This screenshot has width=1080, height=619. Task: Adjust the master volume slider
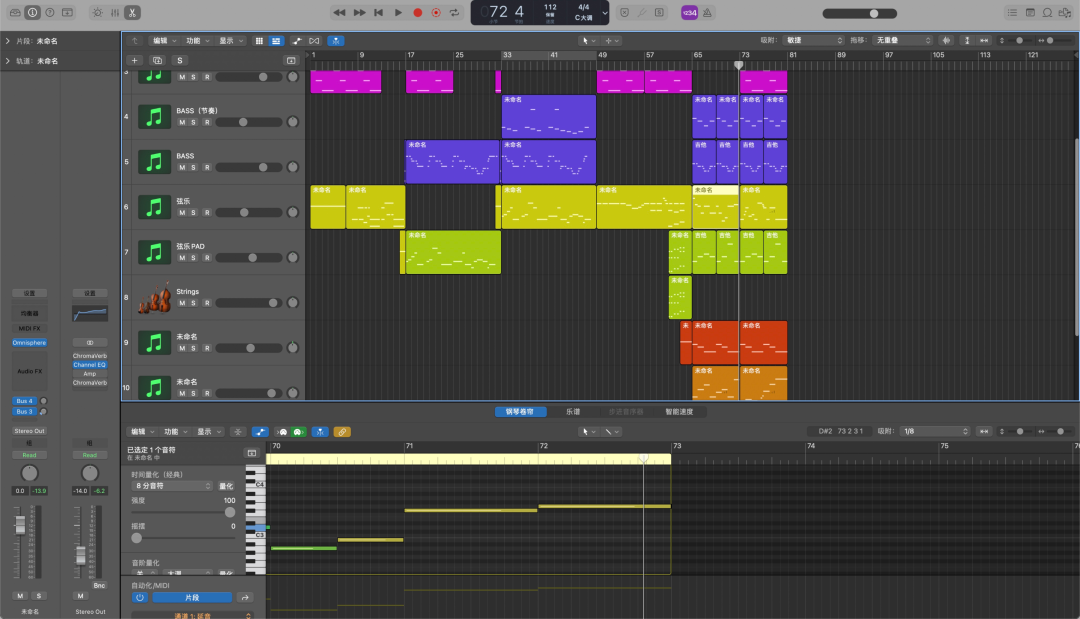click(x=860, y=13)
